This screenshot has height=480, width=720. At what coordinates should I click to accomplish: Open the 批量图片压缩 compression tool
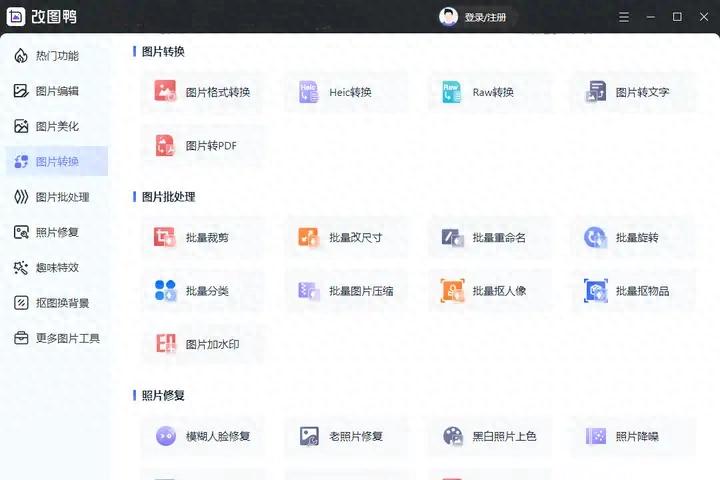(x=346, y=291)
